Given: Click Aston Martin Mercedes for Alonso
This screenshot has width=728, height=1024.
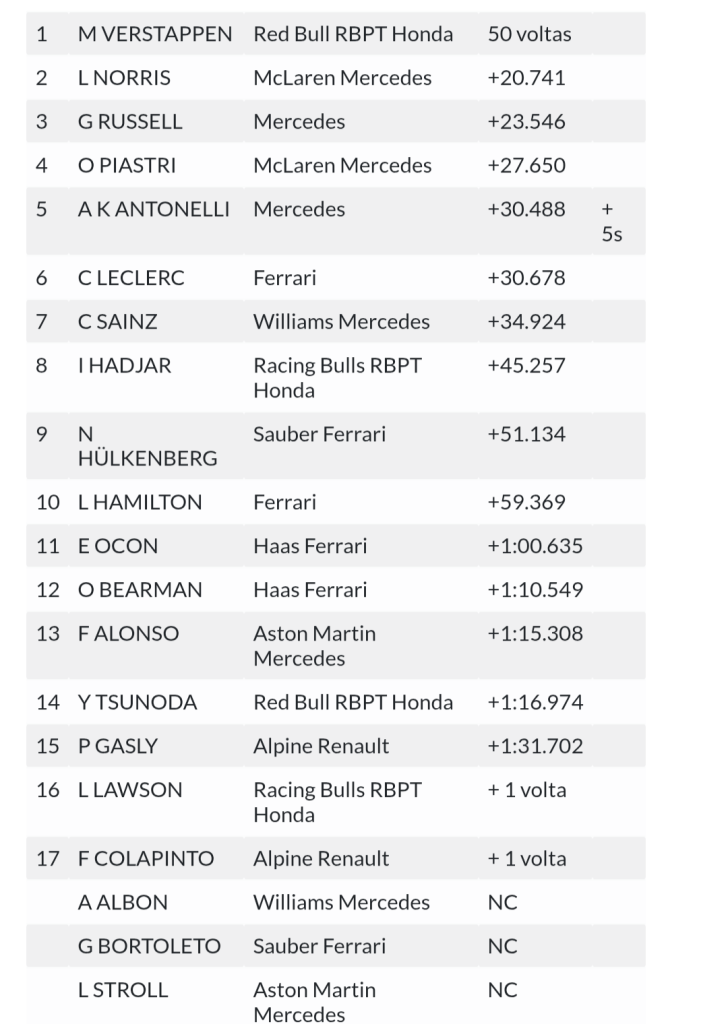Looking at the screenshot, I should pos(314,646).
